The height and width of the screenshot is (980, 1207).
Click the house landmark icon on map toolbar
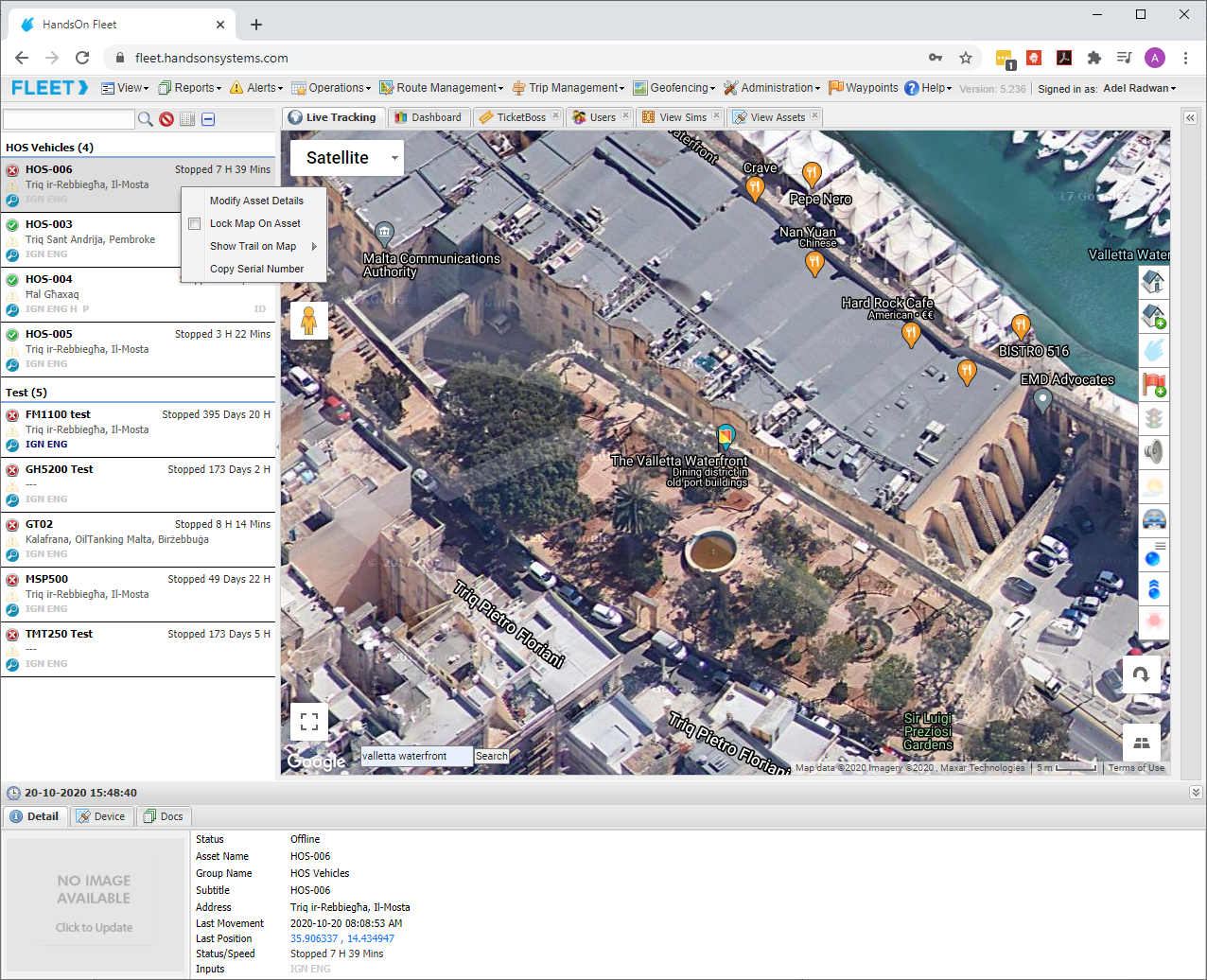[1153, 282]
